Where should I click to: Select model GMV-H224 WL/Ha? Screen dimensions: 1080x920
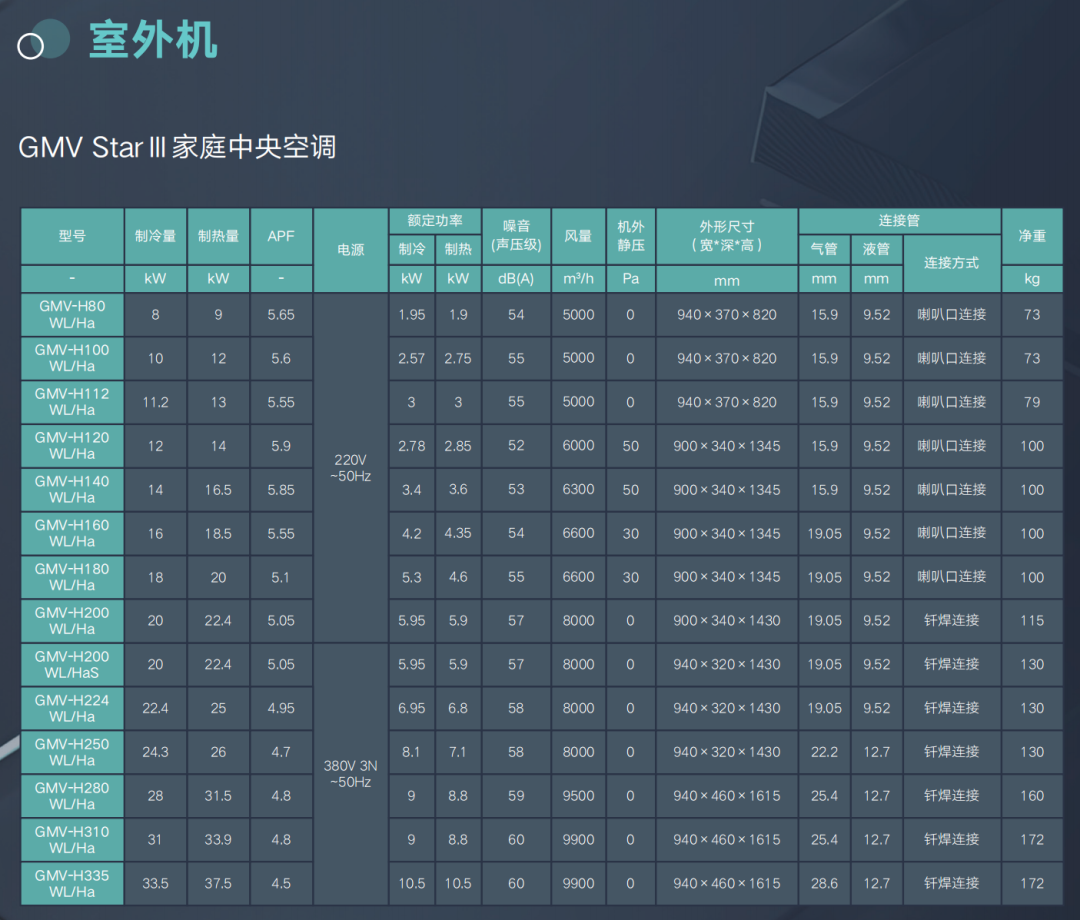pyautogui.click(x=72, y=708)
